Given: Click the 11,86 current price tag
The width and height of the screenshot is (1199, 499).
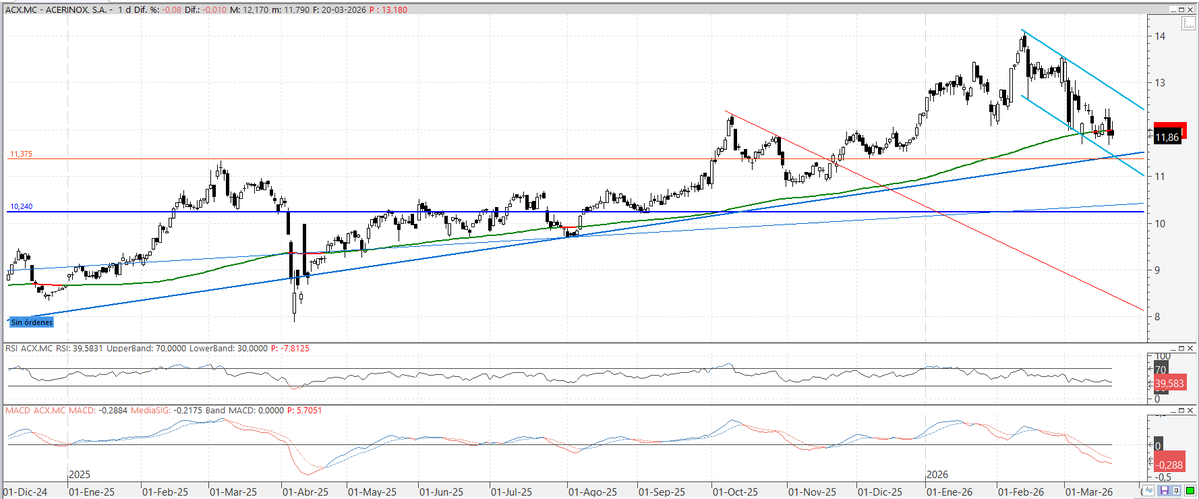Looking at the screenshot, I should pos(1167,138).
